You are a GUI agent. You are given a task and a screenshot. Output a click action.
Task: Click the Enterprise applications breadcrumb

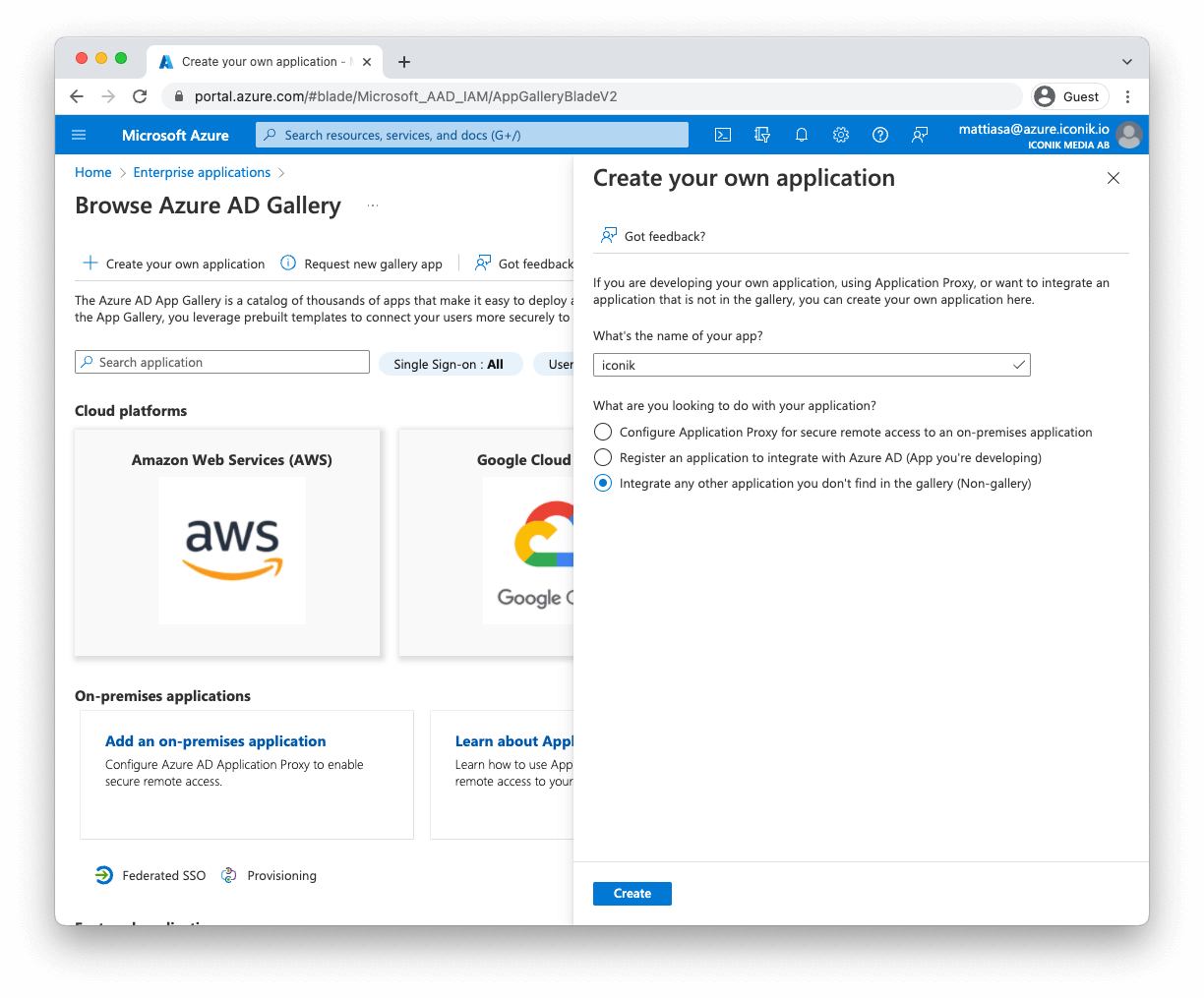tap(201, 172)
